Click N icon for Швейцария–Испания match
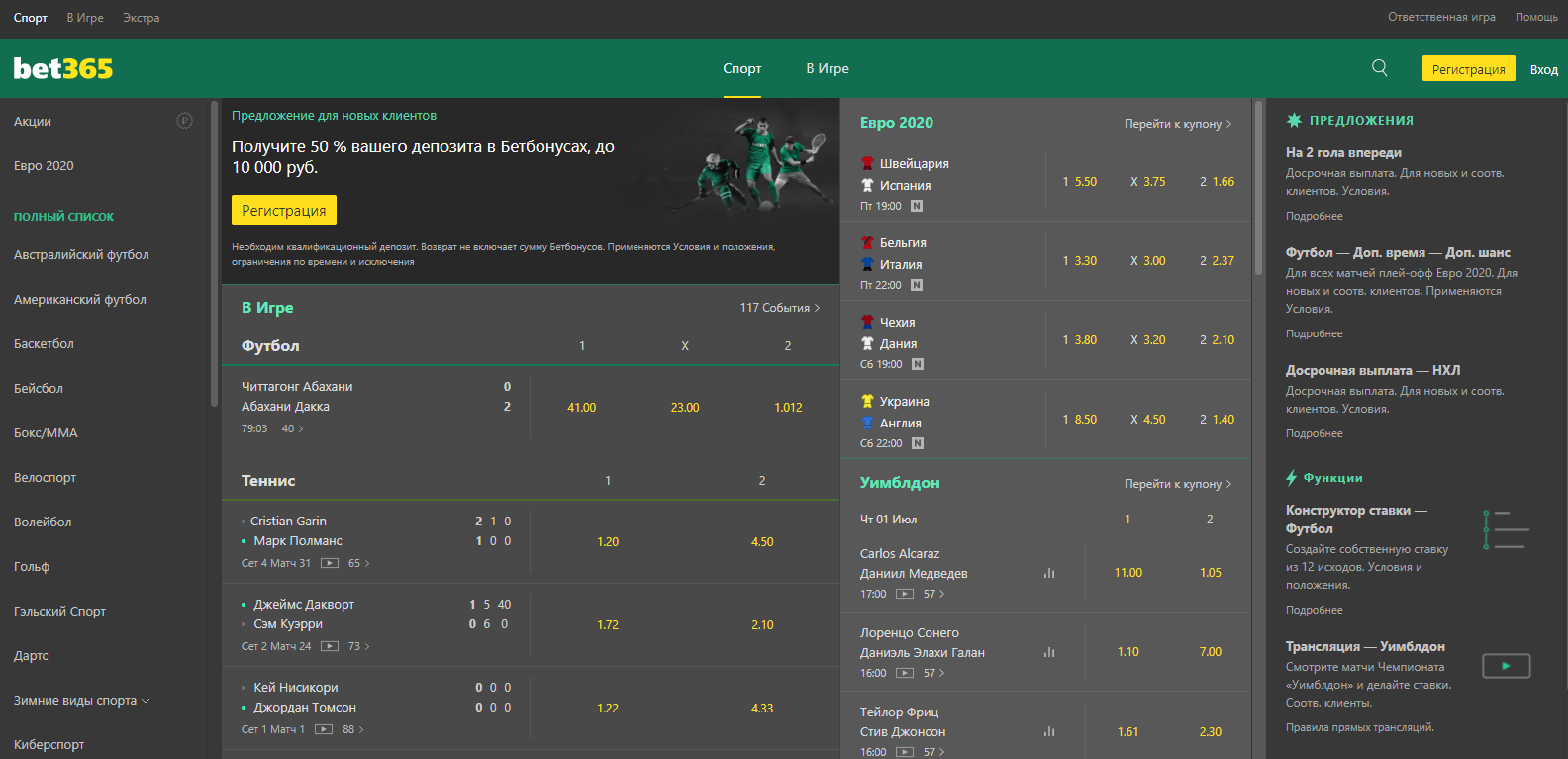The width and height of the screenshot is (1568, 759). click(917, 206)
